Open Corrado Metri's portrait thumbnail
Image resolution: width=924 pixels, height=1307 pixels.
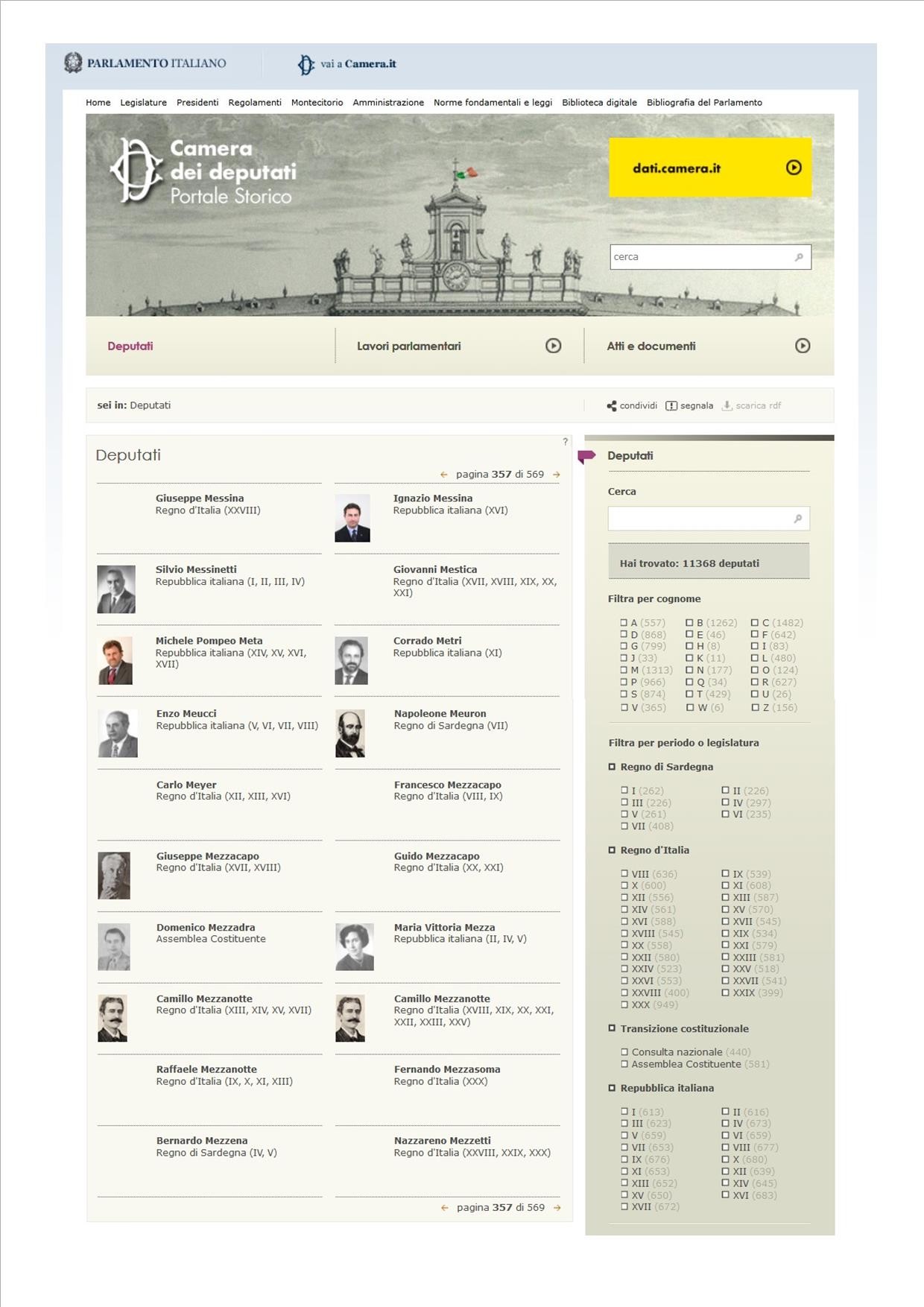[352, 661]
